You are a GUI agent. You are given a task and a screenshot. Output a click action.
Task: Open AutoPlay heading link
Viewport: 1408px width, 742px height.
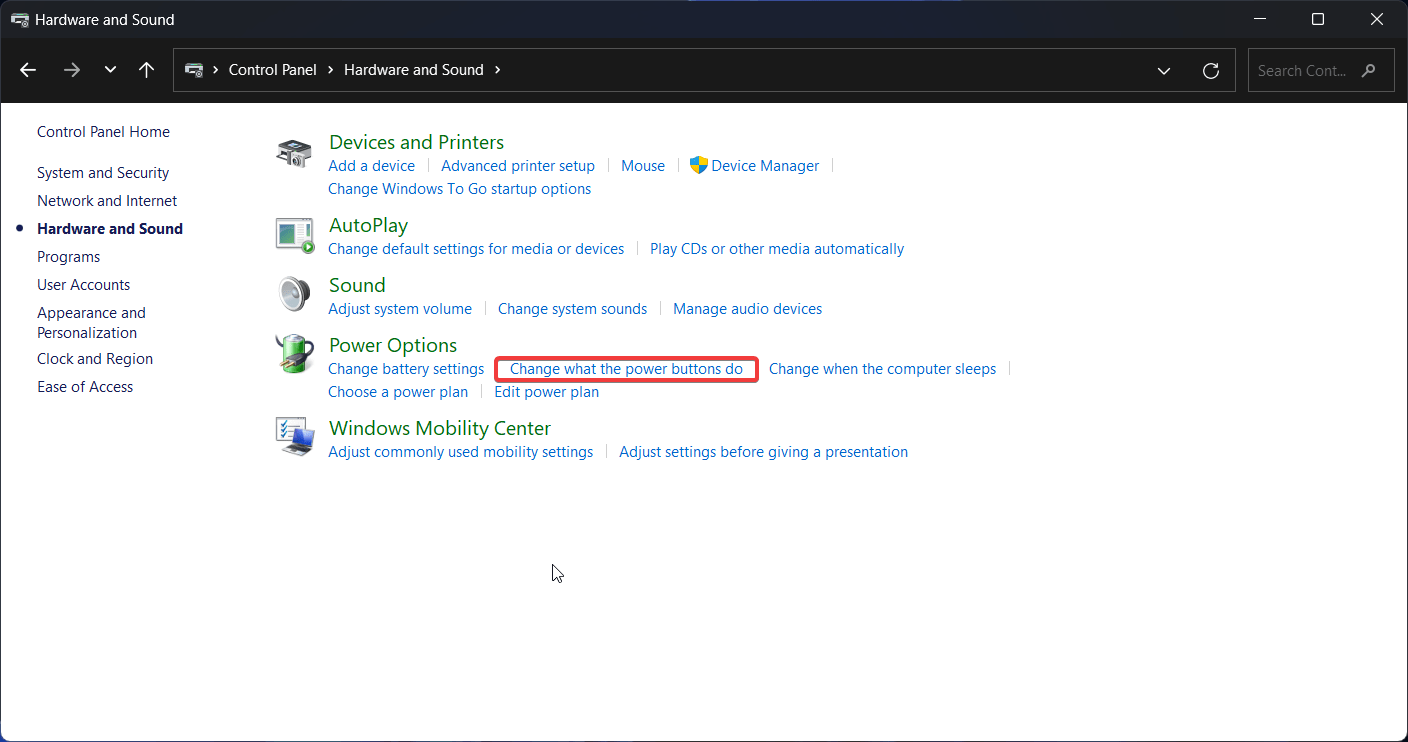pyautogui.click(x=368, y=225)
